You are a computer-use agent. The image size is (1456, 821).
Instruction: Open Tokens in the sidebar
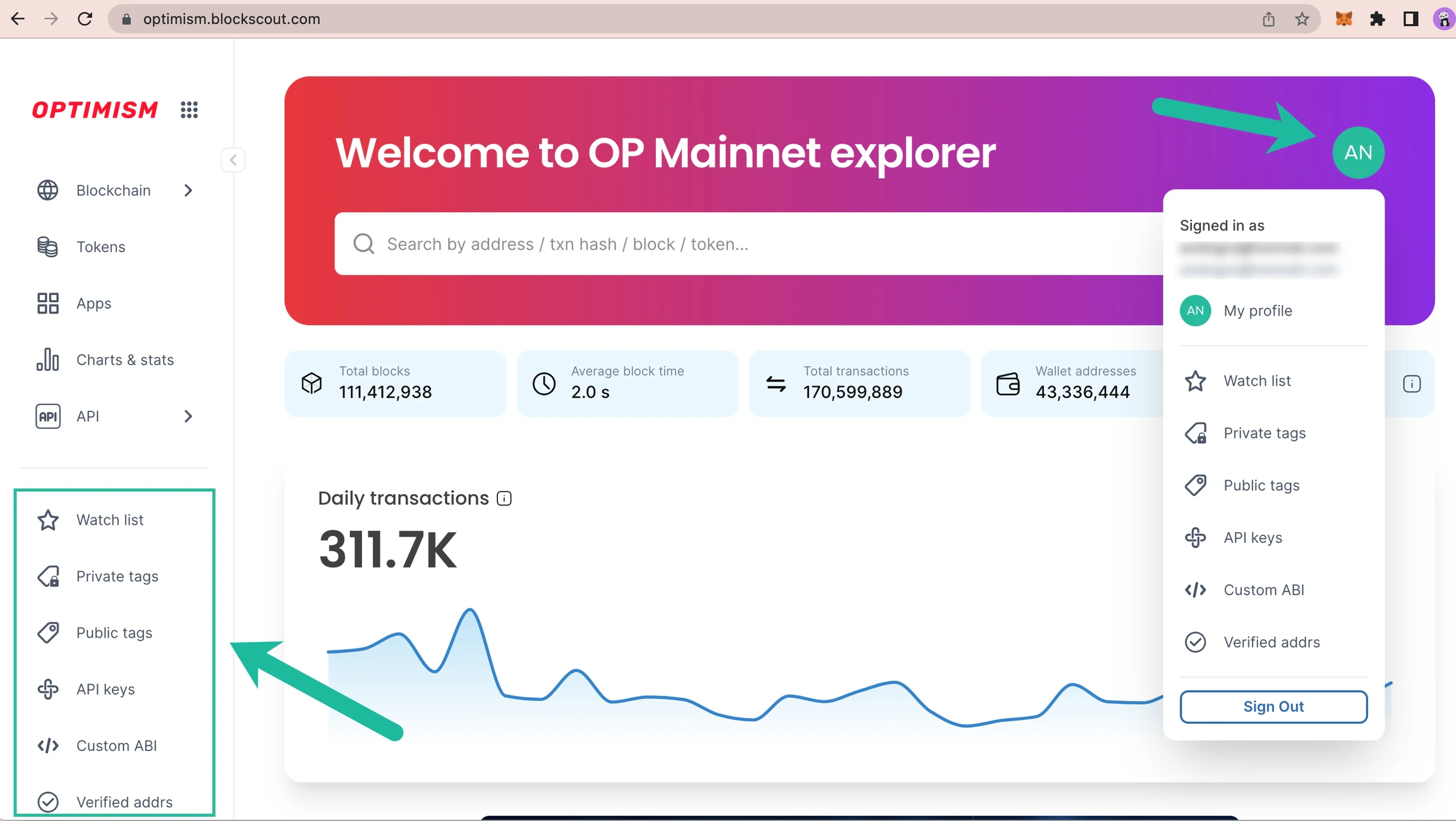click(x=100, y=247)
